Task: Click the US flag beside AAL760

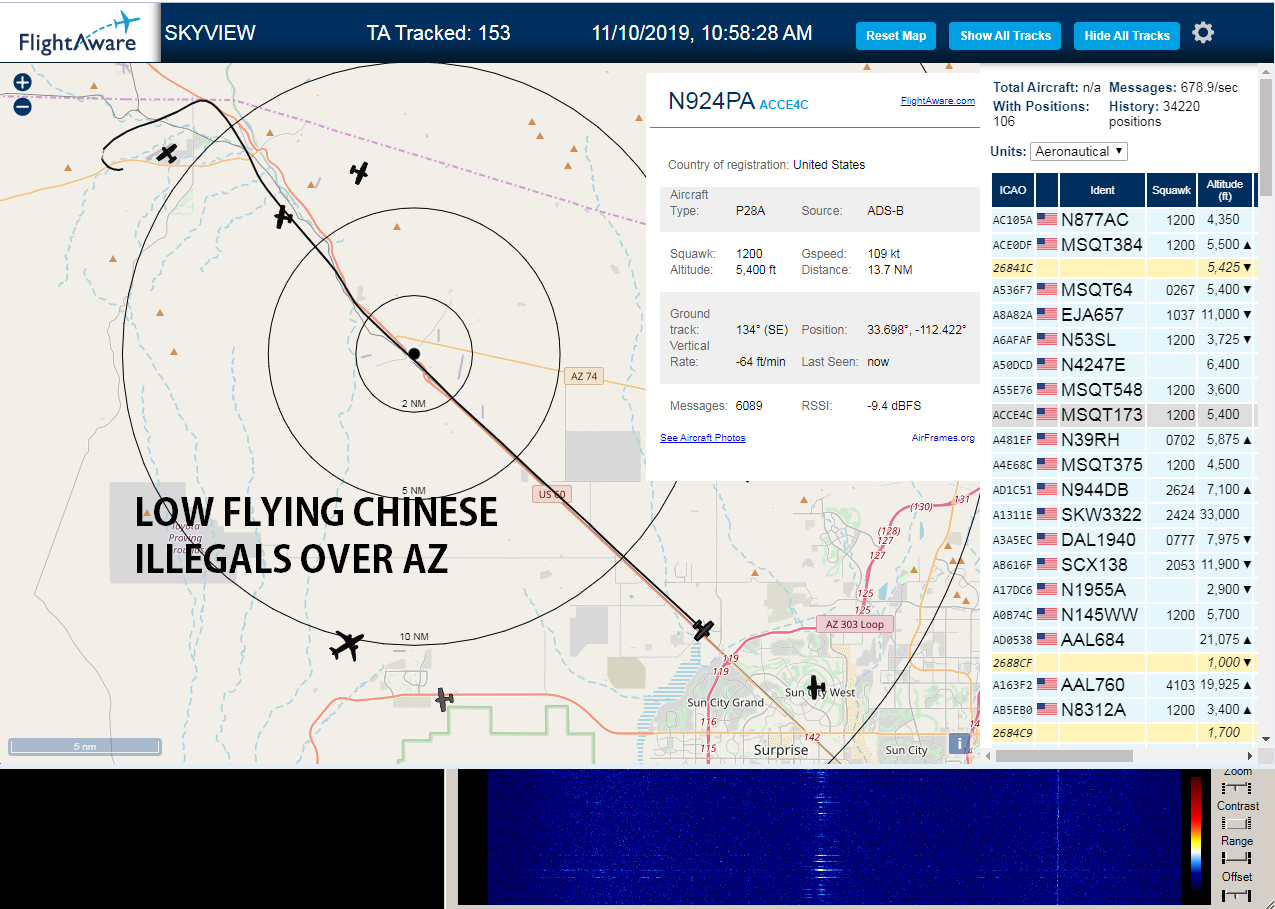Action: (1047, 684)
